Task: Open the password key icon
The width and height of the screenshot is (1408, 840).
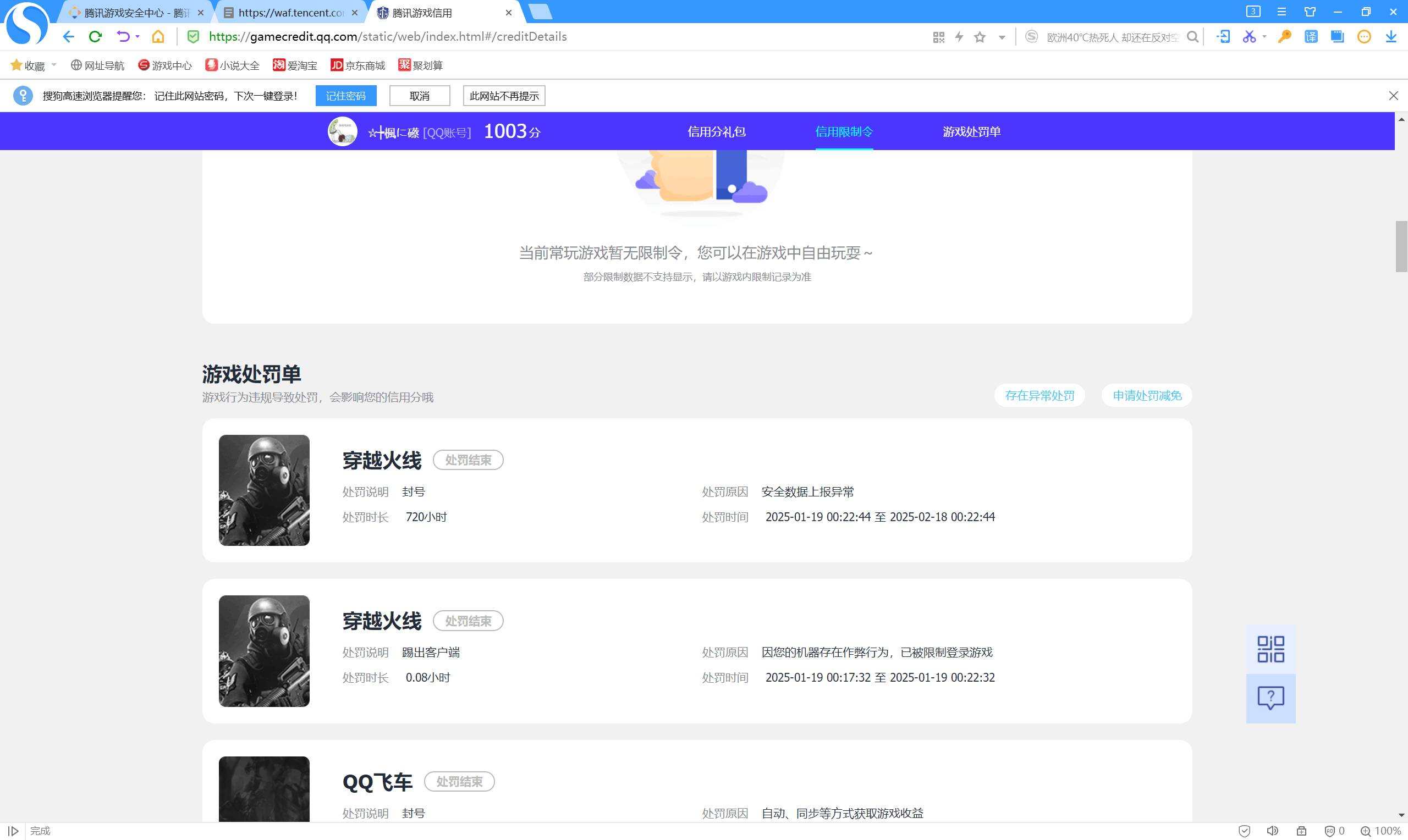Action: (1284, 37)
